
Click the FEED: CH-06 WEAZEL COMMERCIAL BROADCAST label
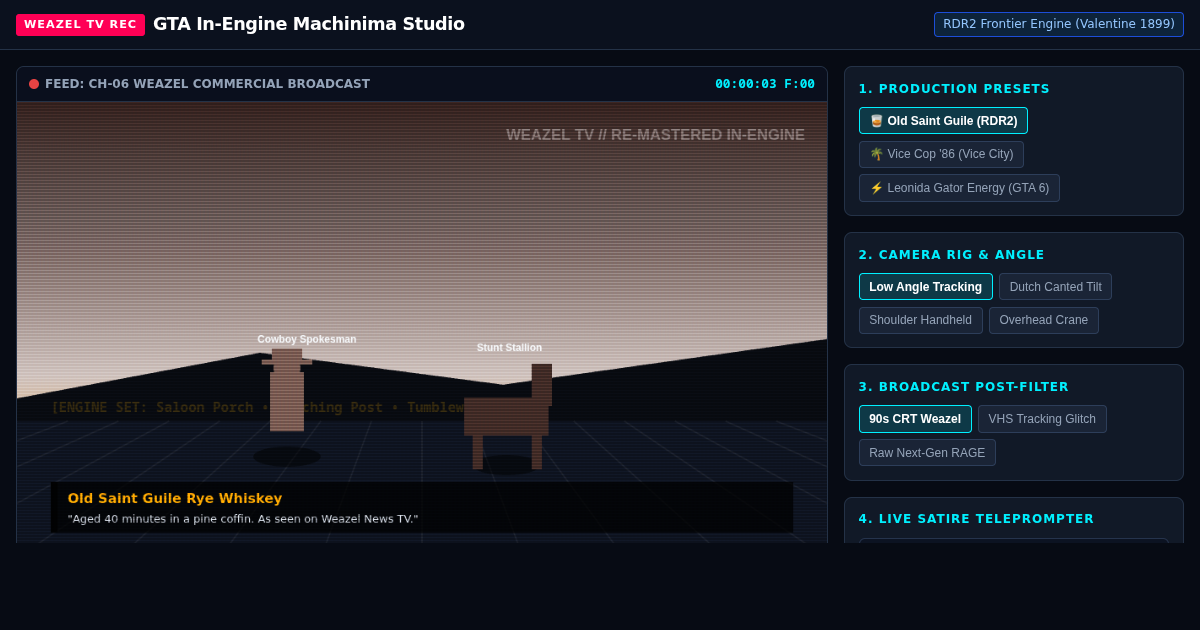coord(207,84)
